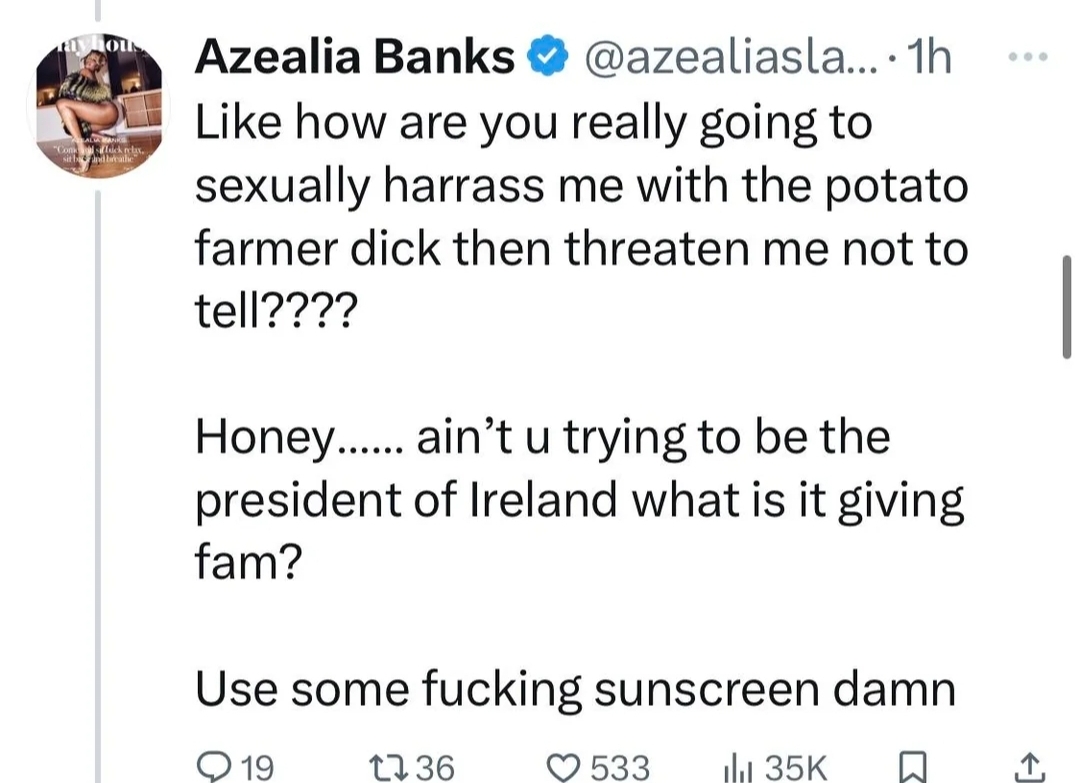Bookmark this tweet
This screenshot has height=783, width=1080.
911,768
